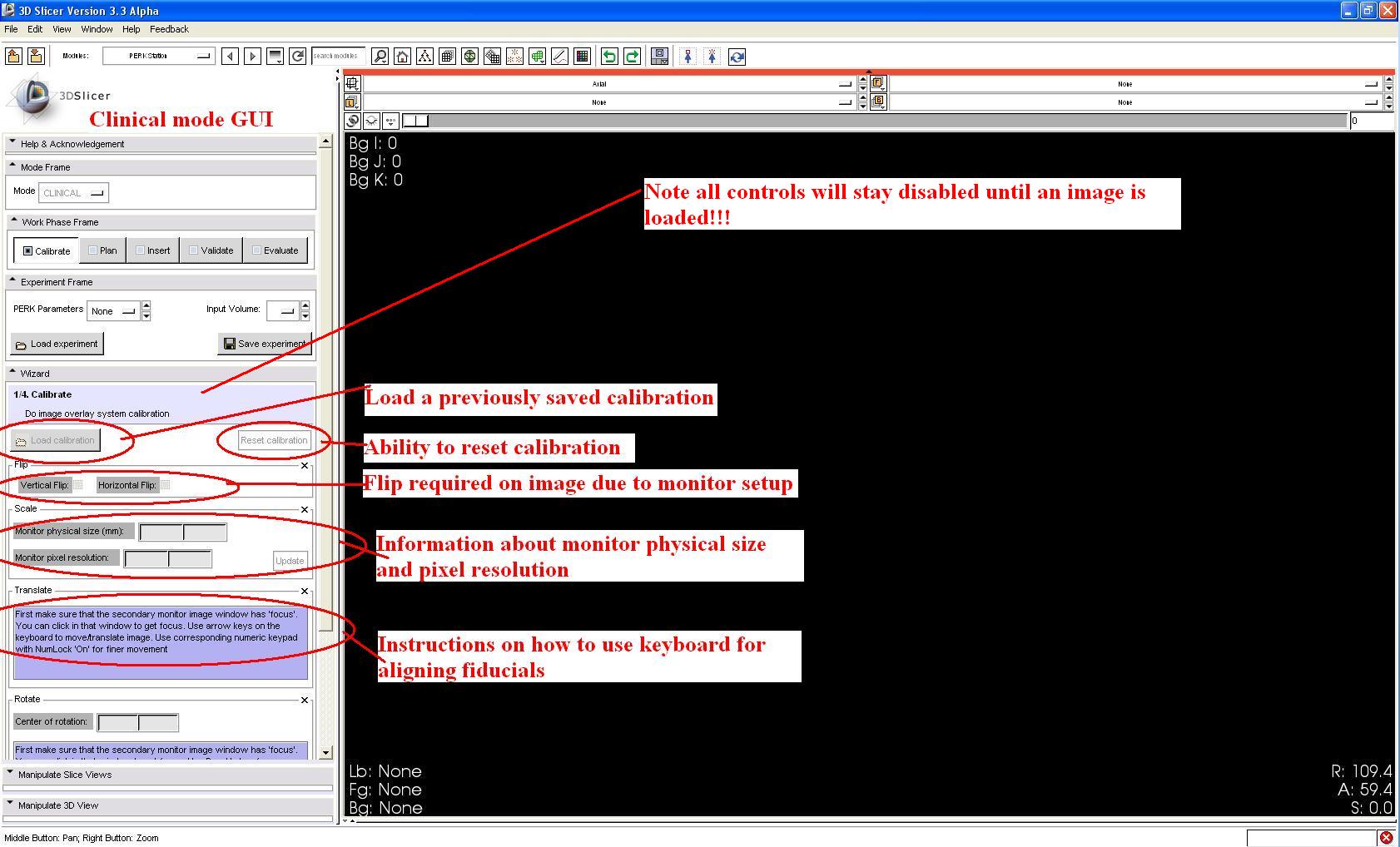Open the Axial orientation dropdown
This screenshot has width=1400, height=847.
point(608,84)
